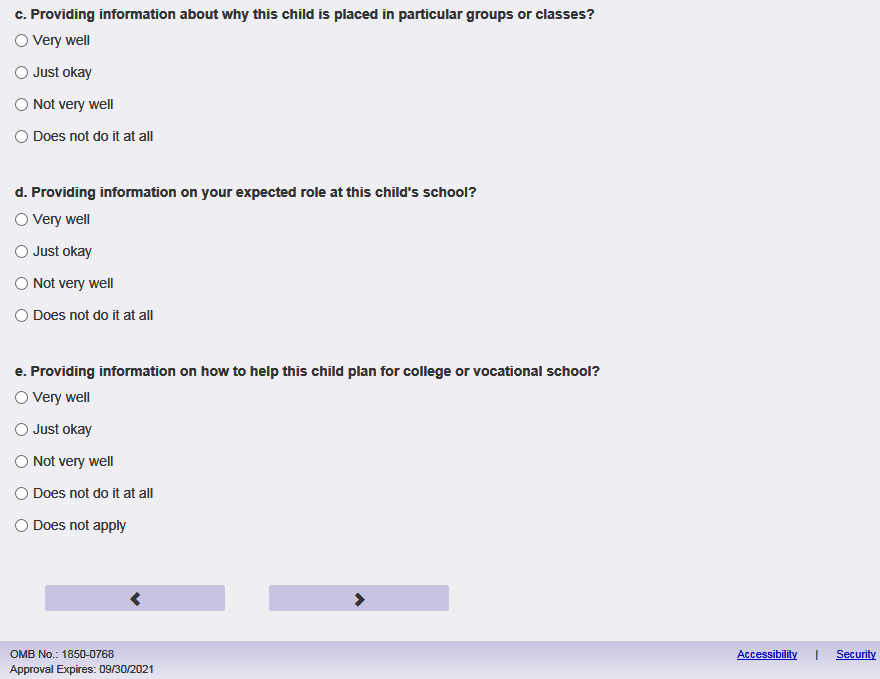Image resolution: width=880 pixels, height=679 pixels.
Task: Select 'Does not do it at all' for question d
Action: coord(22,316)
